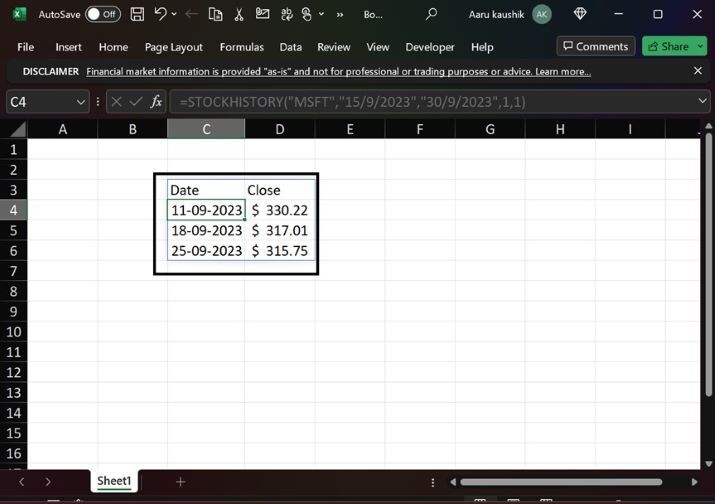Switch to the Page Layout tab
The image size is (715, 504).
[174, 47]
